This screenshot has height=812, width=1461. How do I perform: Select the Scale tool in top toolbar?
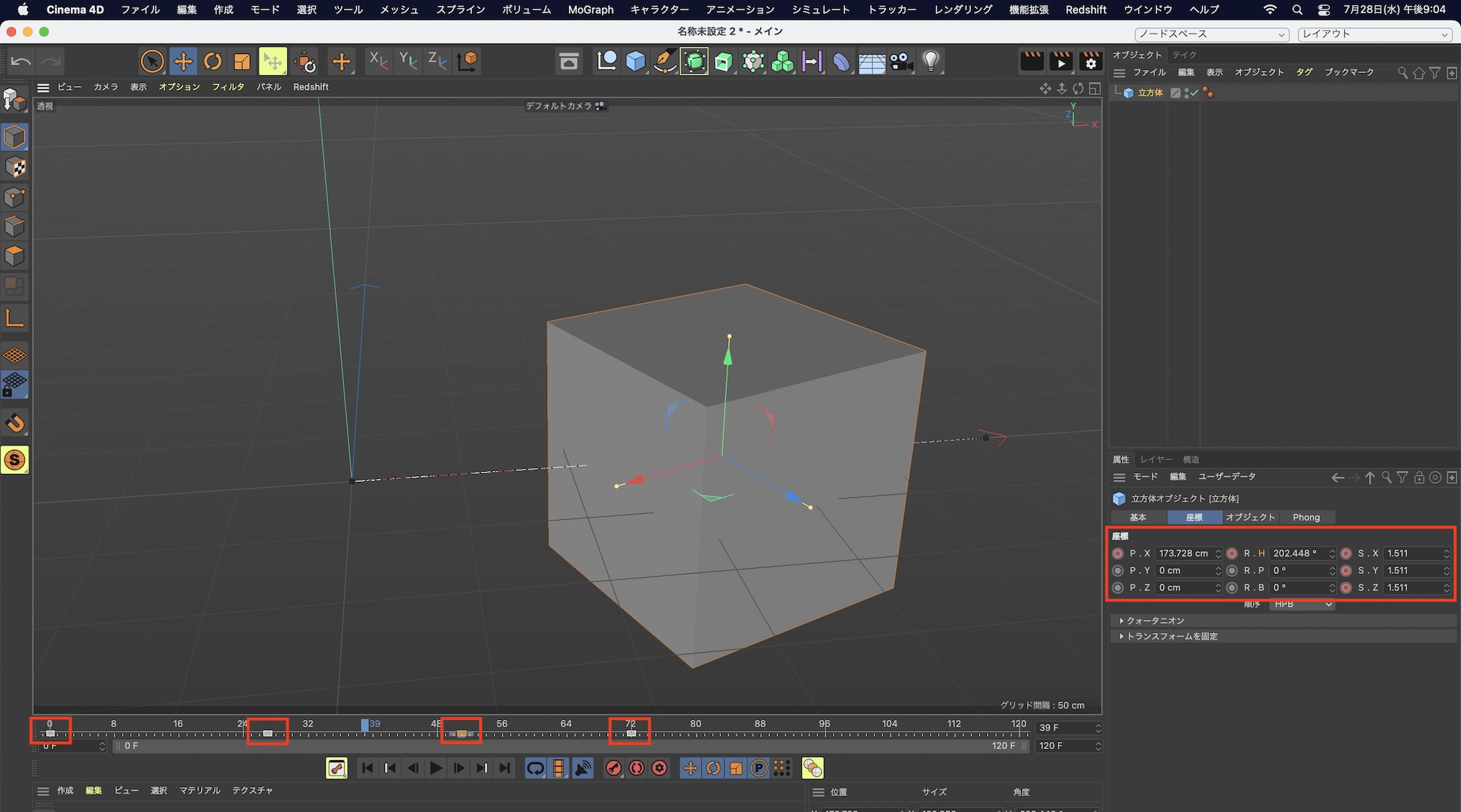242,61
